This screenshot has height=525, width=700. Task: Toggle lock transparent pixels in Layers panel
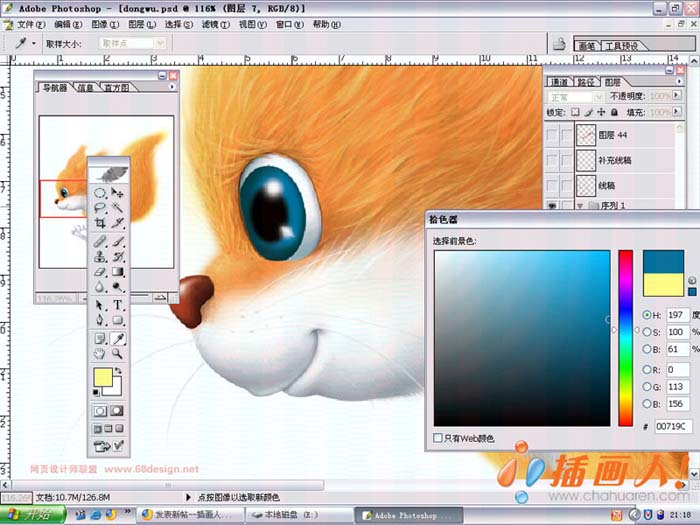tap(575, 112)
